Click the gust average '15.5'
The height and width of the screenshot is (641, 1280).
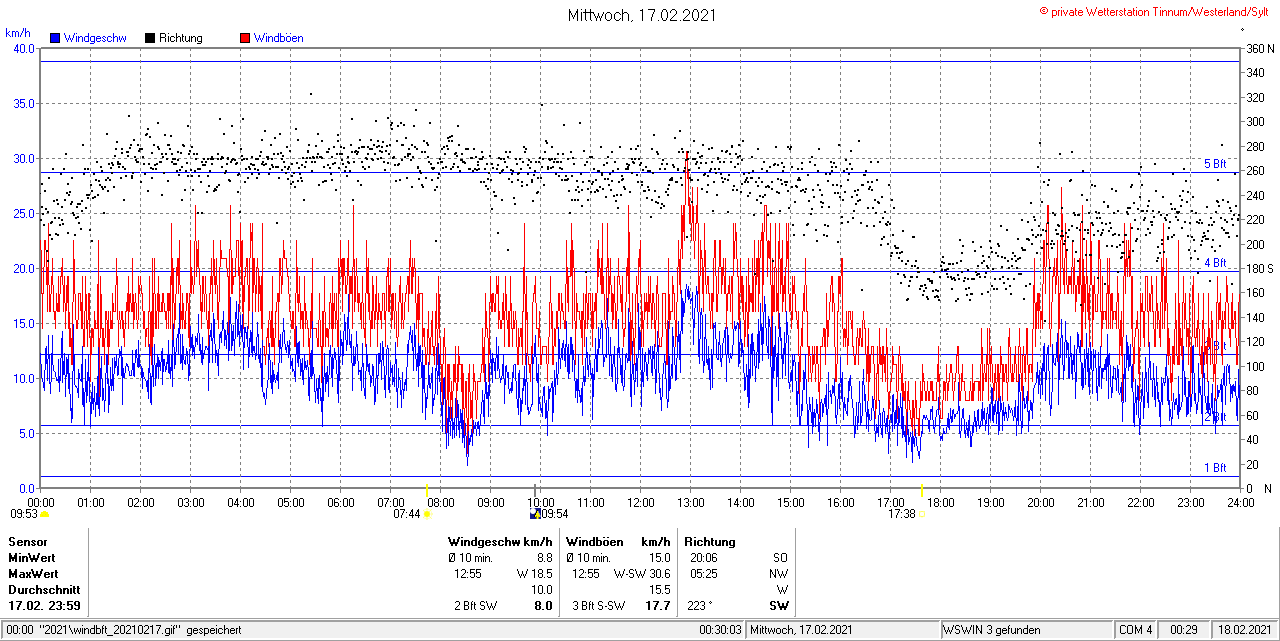click(660, 590)
